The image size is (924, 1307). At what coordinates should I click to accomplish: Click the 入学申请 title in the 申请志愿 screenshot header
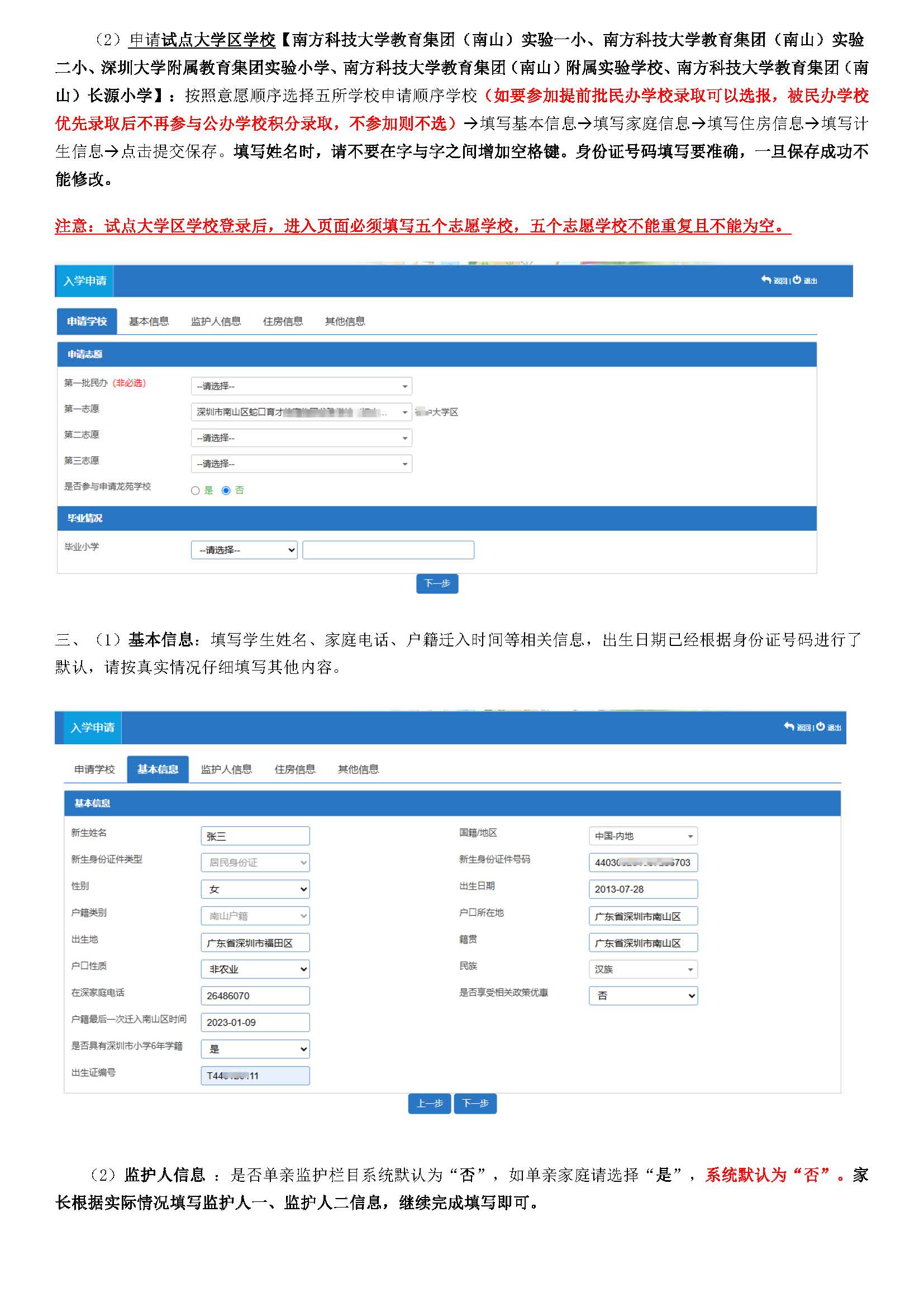pyautogui.click(x=85, y=281)
